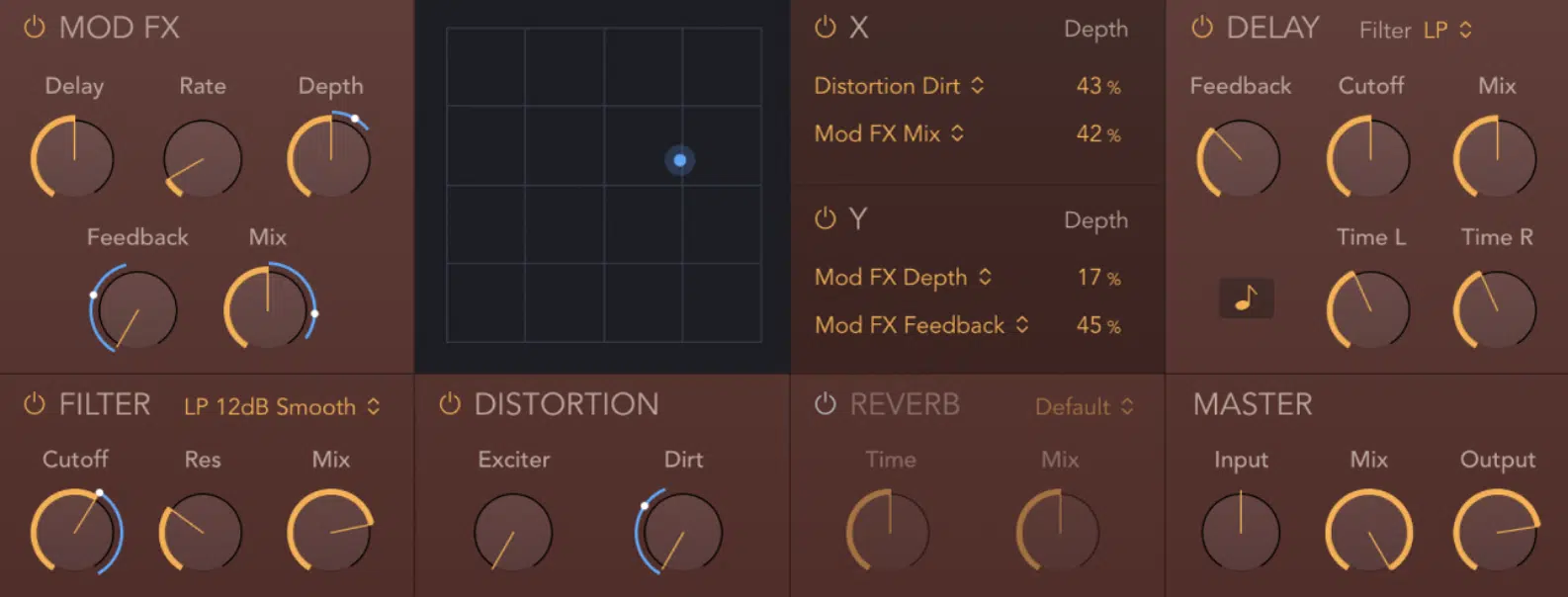Image resolution: width=1568 pixels, height=597 pixels.
Task: Click the Master Output knob
Action: [x=1496, y=532]
